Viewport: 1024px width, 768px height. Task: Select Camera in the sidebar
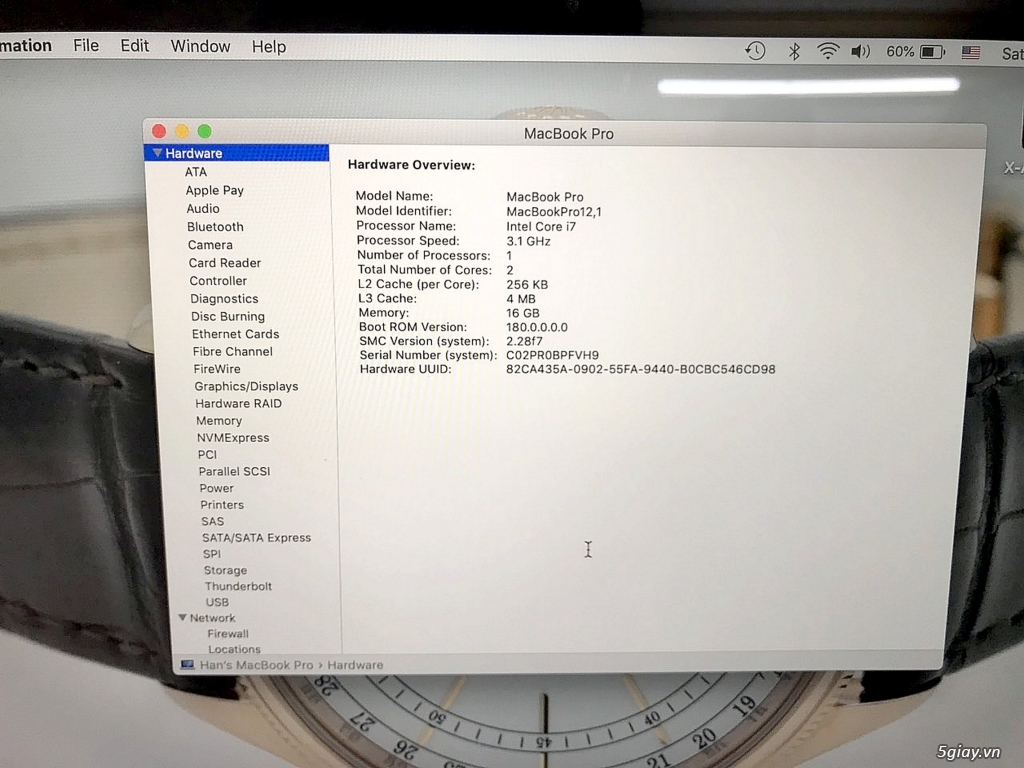click(210, 245)
